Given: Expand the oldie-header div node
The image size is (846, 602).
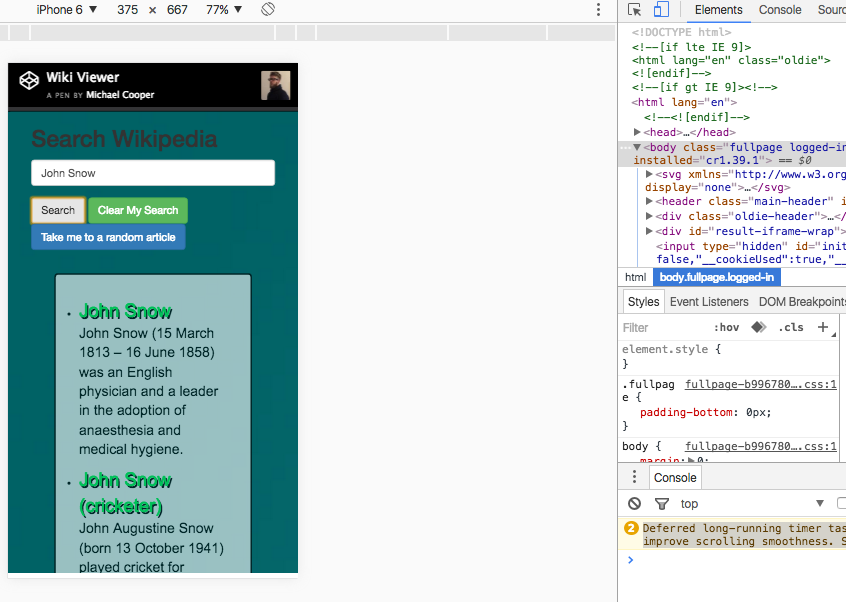Looking at the screenshot, I should (x=650, y=216).
